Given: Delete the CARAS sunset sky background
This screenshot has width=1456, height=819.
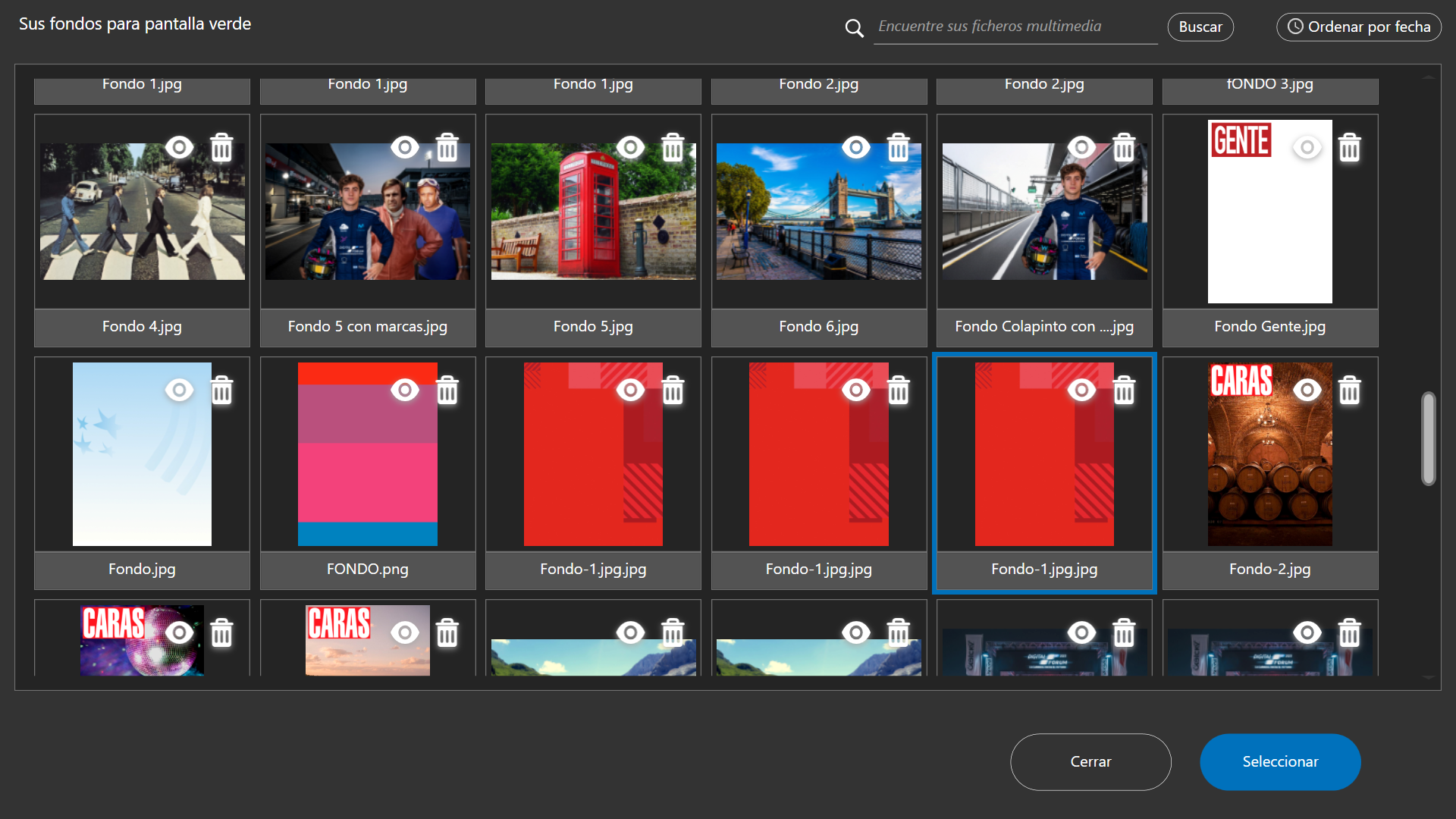Looking at the screenshot, I should click(447, 632).
